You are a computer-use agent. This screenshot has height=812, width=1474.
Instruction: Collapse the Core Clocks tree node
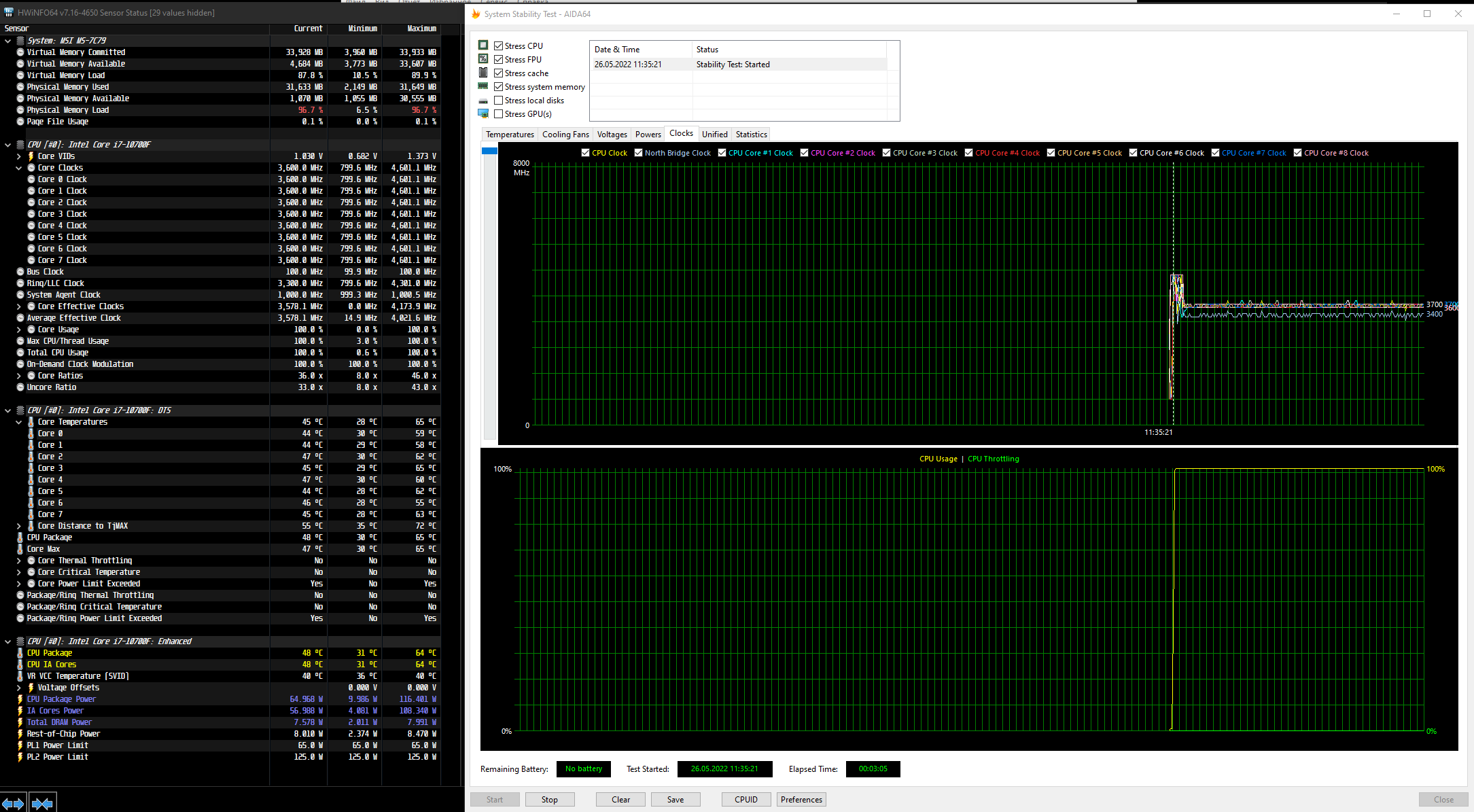tap(19, 168)
